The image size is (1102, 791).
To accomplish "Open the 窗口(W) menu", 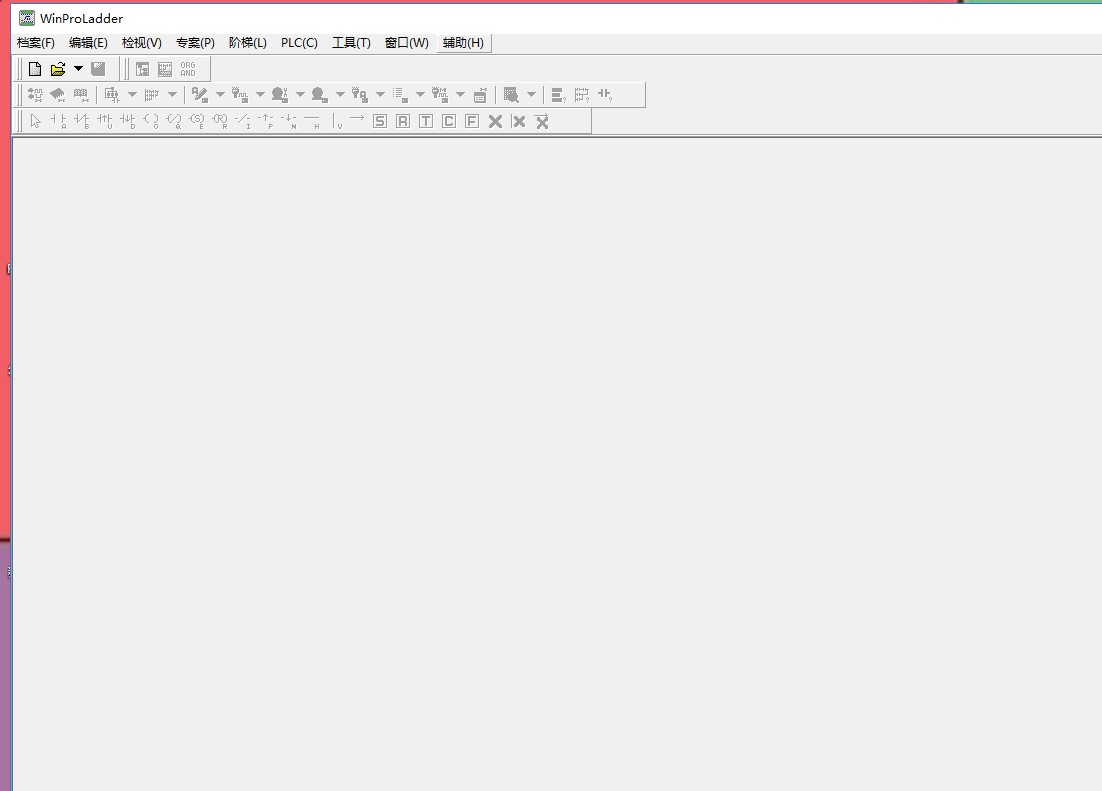I will pyautogui.click(x=407, y=43).
